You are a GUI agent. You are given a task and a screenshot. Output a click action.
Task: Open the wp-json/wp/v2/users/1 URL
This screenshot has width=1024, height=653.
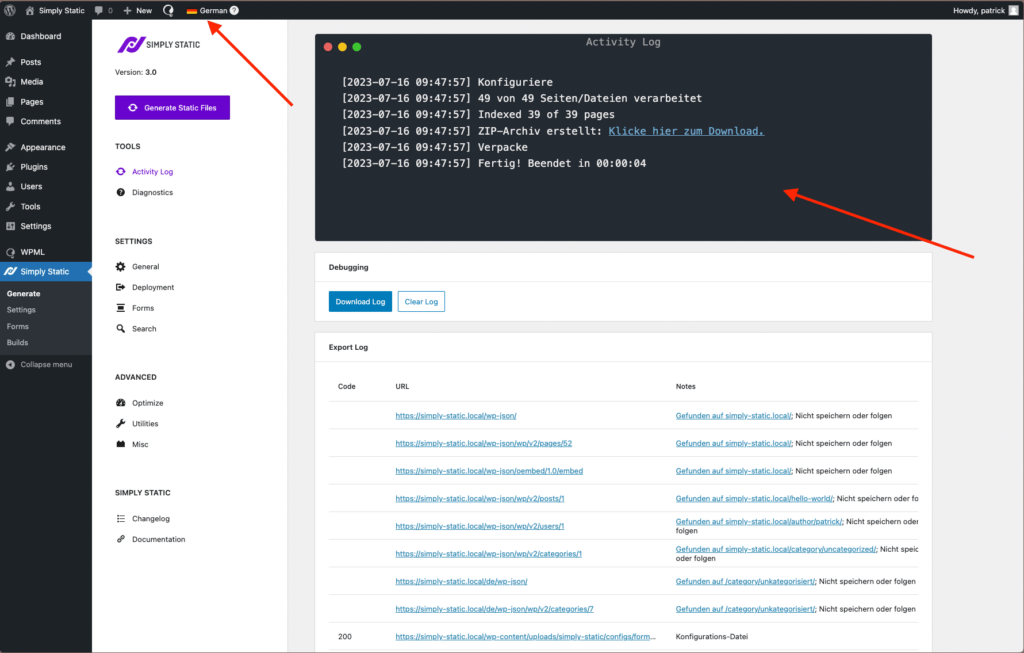[480, 526]
